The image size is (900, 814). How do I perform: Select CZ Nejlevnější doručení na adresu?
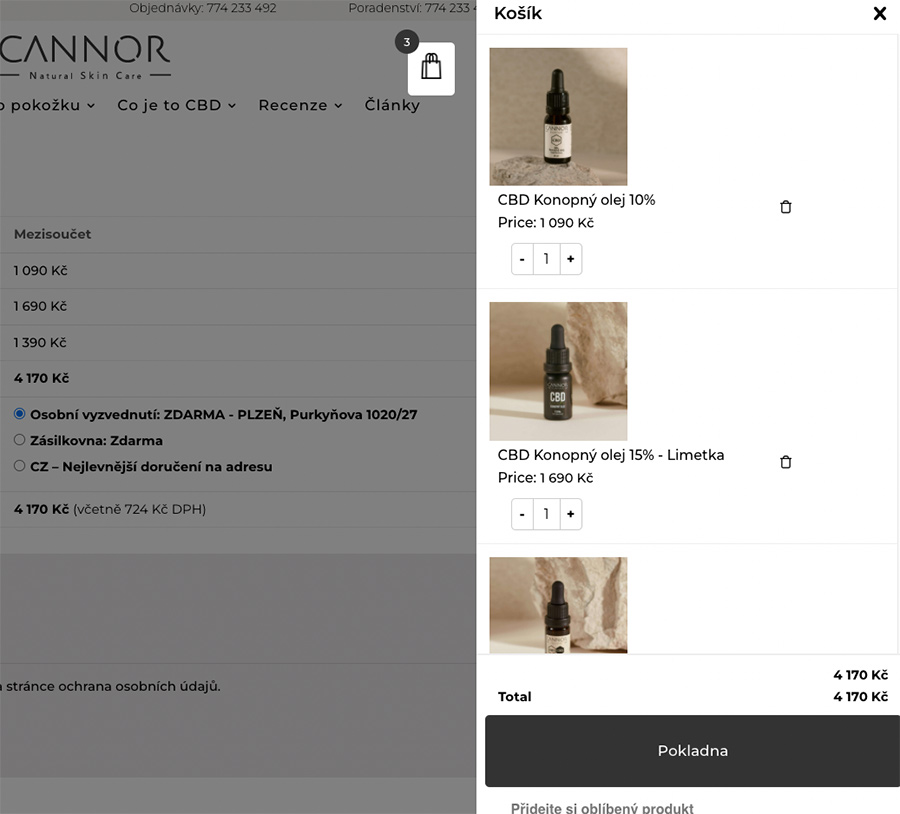(x=20, y=466)
